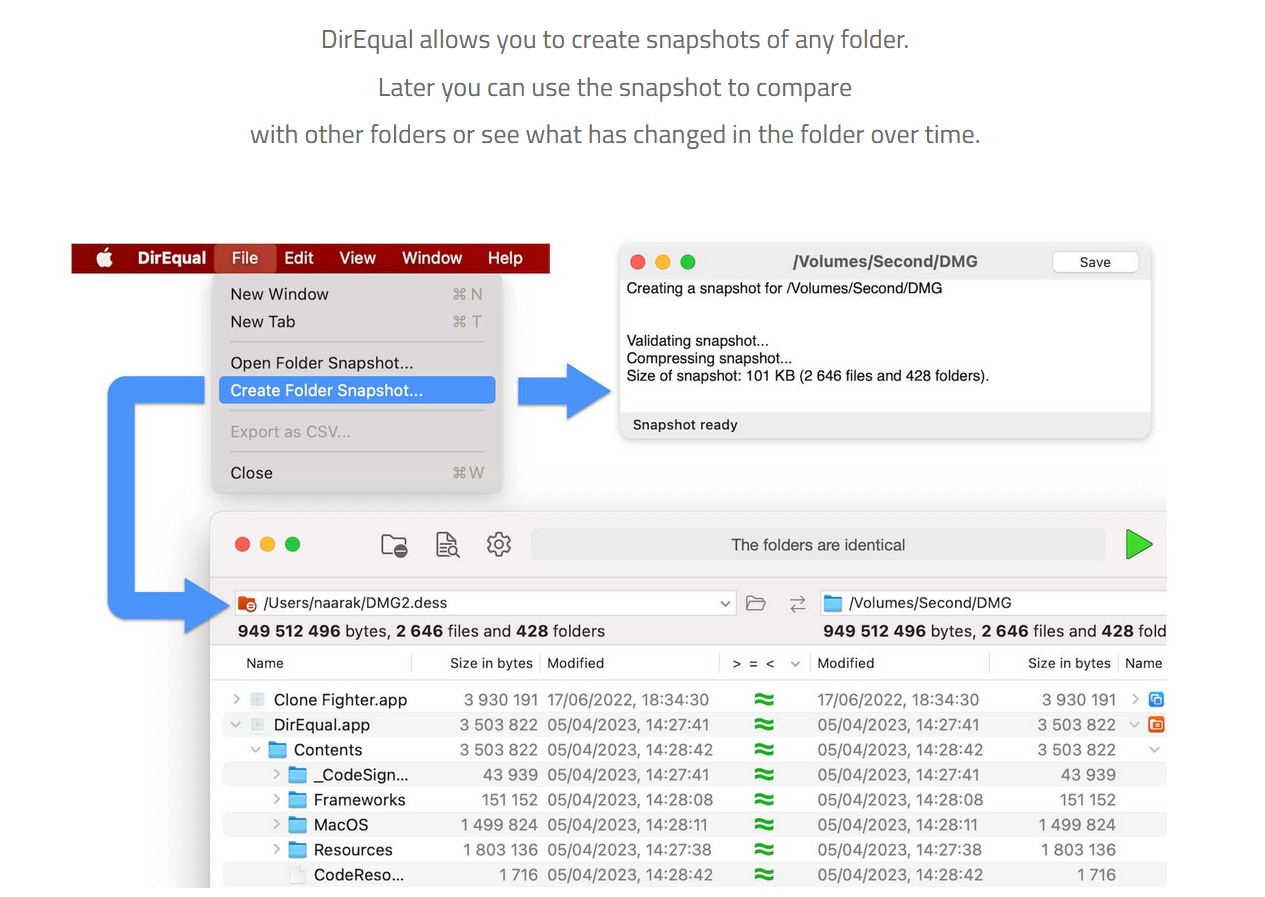Screen dimensions: 1265x897
Task: Click the CodeReso... file icon
Action: click(298, 875)
